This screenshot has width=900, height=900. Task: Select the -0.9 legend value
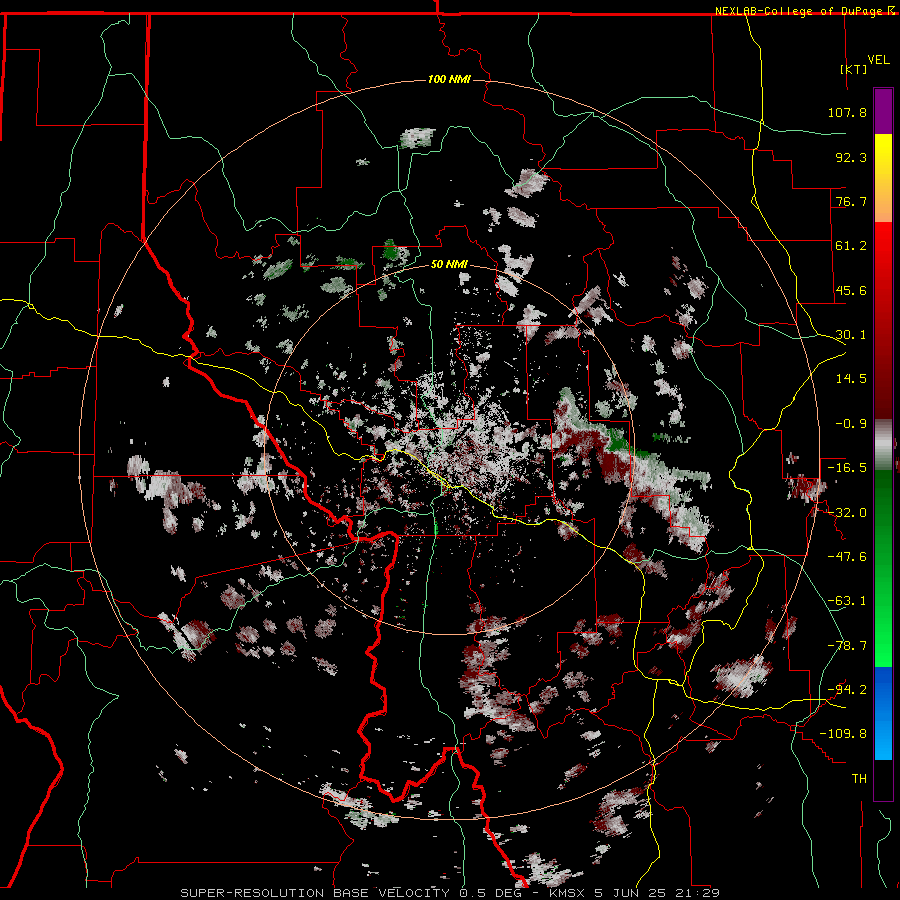pyautogui.click(x=851, y=424)
